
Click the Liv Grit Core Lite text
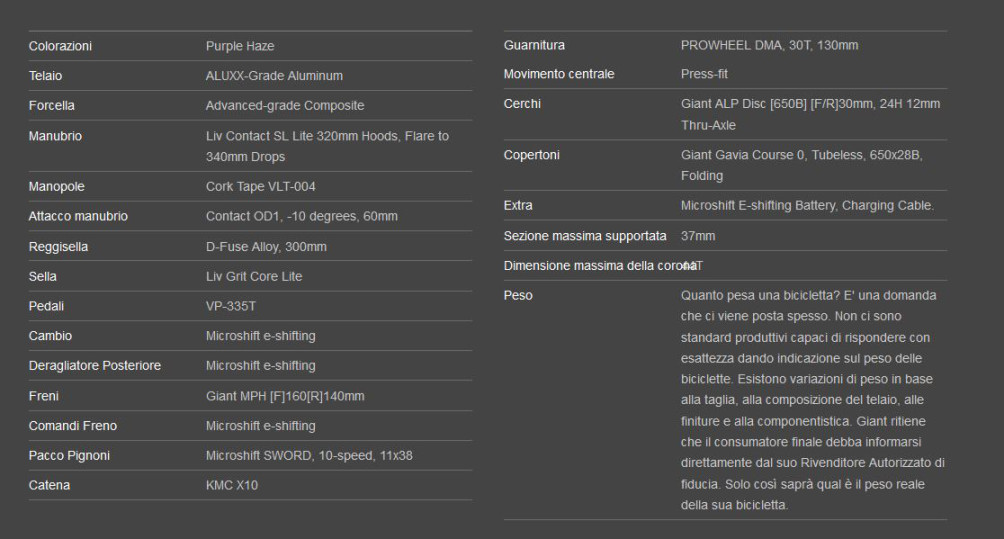coord(254,276)
